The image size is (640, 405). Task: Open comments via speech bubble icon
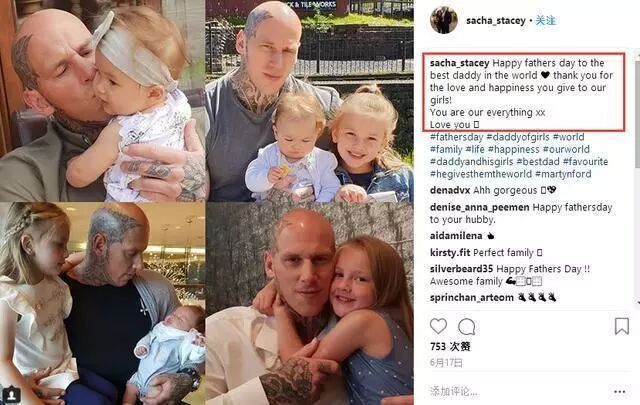tap(467, 327)
